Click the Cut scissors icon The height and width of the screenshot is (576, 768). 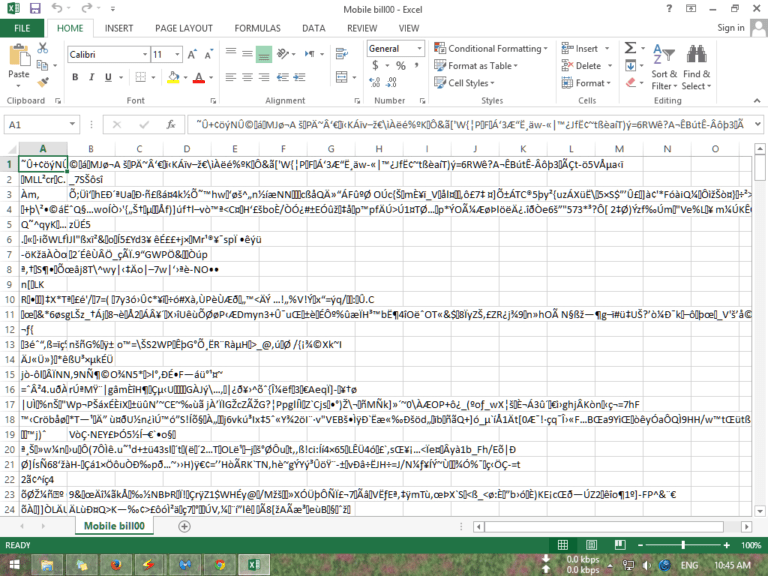[x=43, y=48]
